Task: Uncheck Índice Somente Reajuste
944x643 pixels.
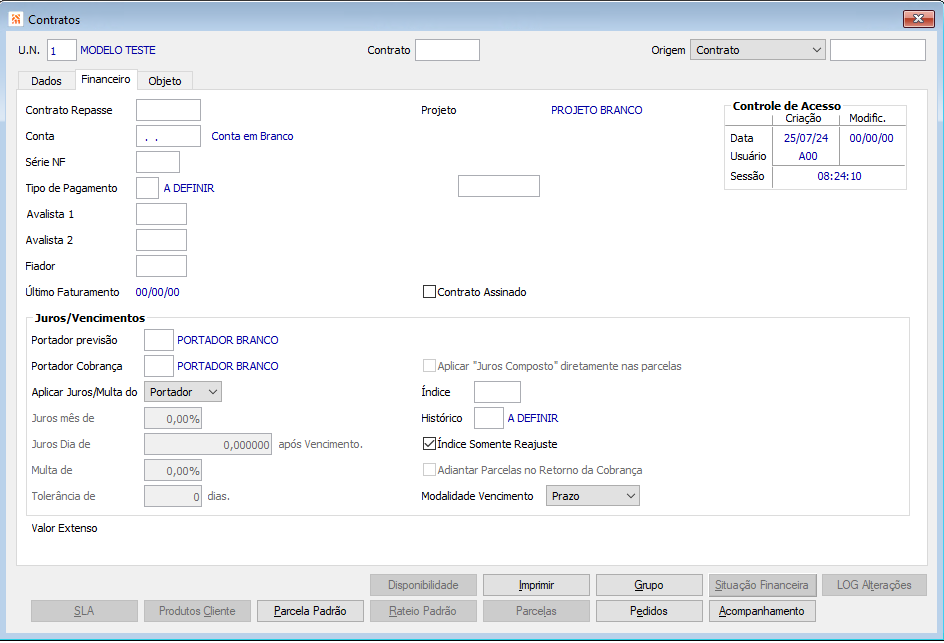Action: [429, 444]
